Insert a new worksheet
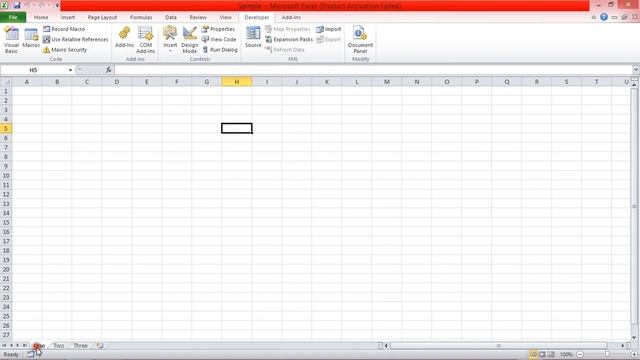 coord(100,346)
